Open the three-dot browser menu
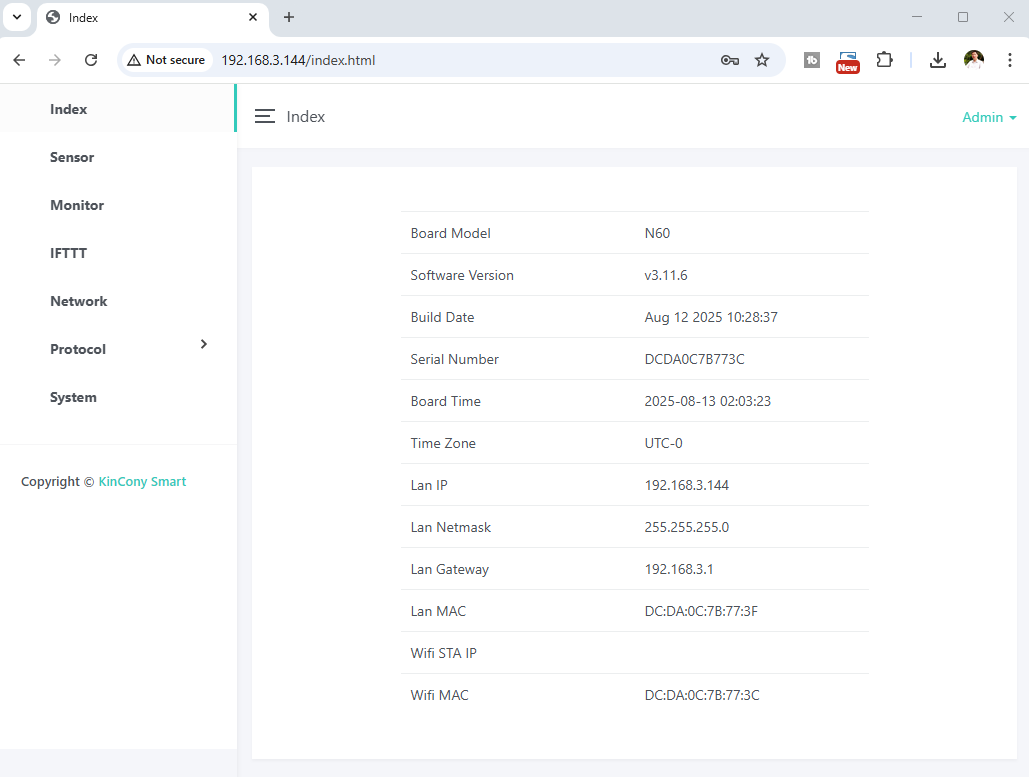Screen dimensions: 1029x777 click(1011, 60)
